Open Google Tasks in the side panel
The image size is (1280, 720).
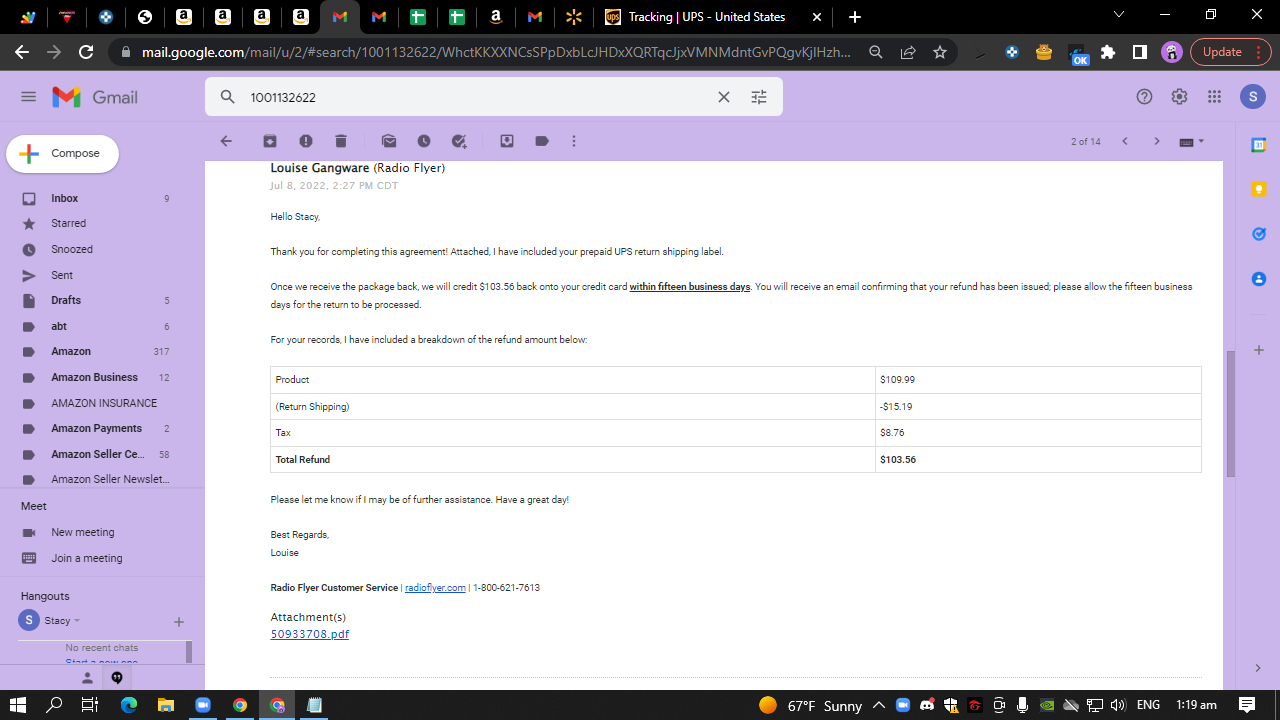(1259, 234)
